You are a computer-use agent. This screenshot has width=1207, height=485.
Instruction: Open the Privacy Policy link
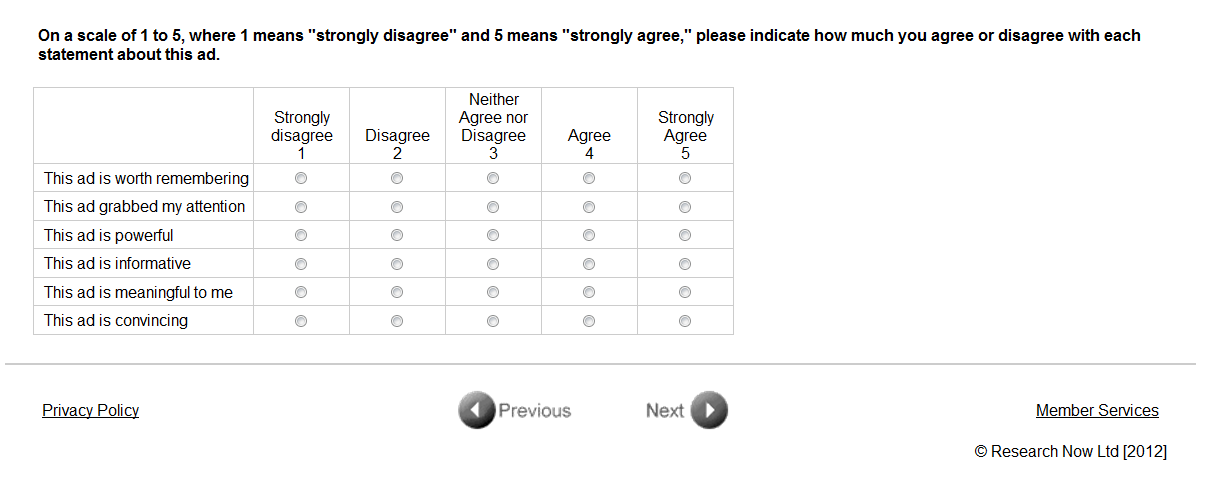[90, 410]
